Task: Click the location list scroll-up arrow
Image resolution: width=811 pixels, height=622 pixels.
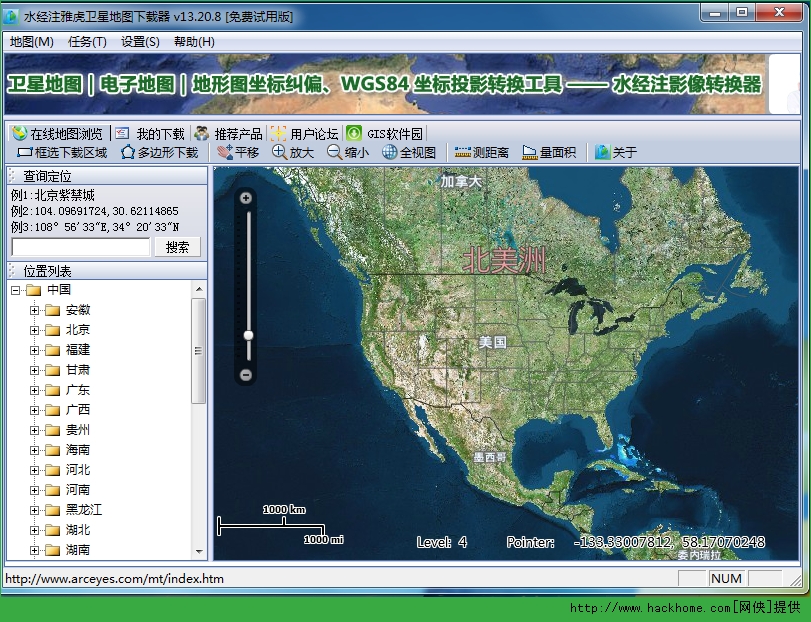Action: point(199,289)
